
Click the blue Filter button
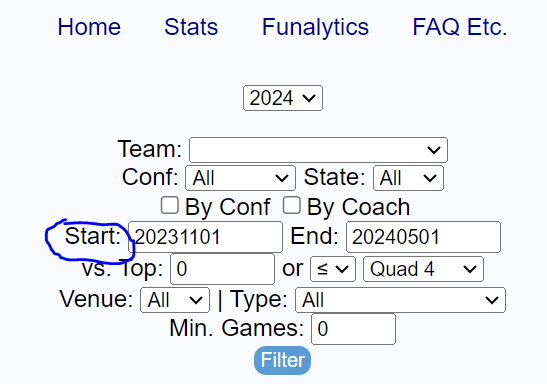tap(283, 360)
